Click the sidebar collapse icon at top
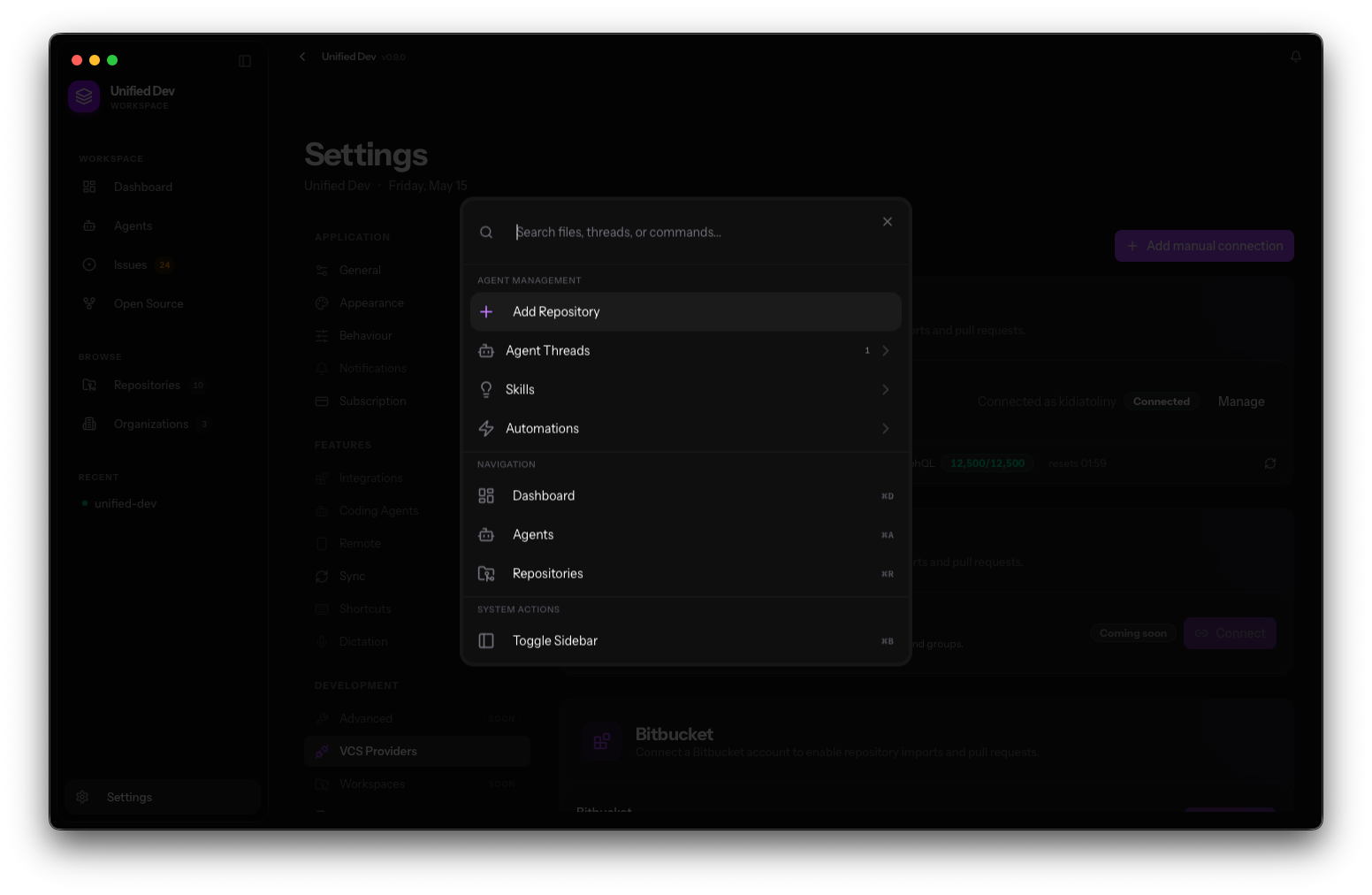Viewport: 1372px width, 895px height. pos(245,61)
